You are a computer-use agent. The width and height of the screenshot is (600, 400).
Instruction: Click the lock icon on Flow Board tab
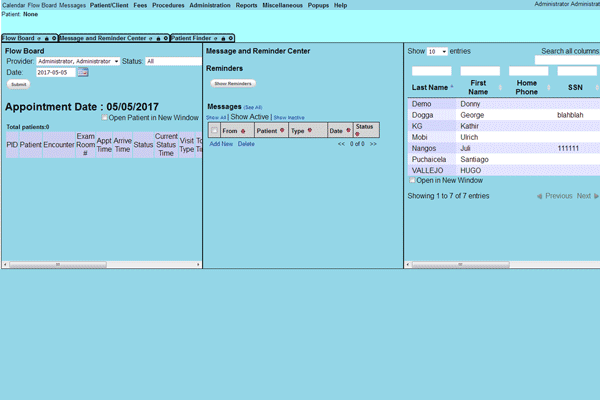[x=46, y=38]
